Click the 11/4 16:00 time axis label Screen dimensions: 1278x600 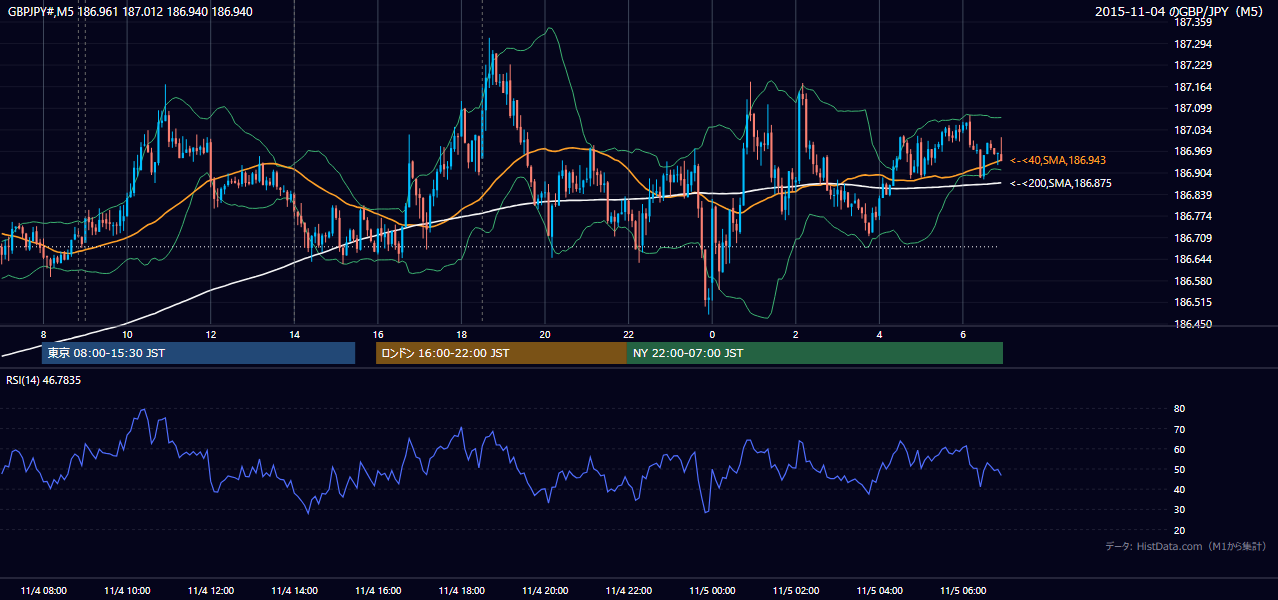tap(377, 590)
